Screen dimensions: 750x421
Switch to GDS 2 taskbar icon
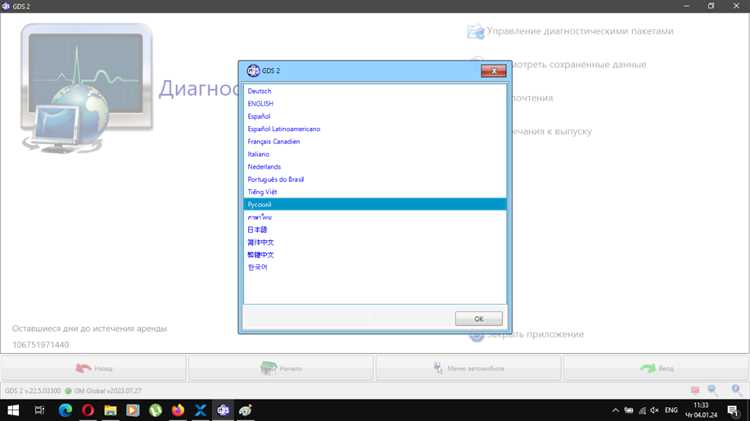(x=223, y=410)
